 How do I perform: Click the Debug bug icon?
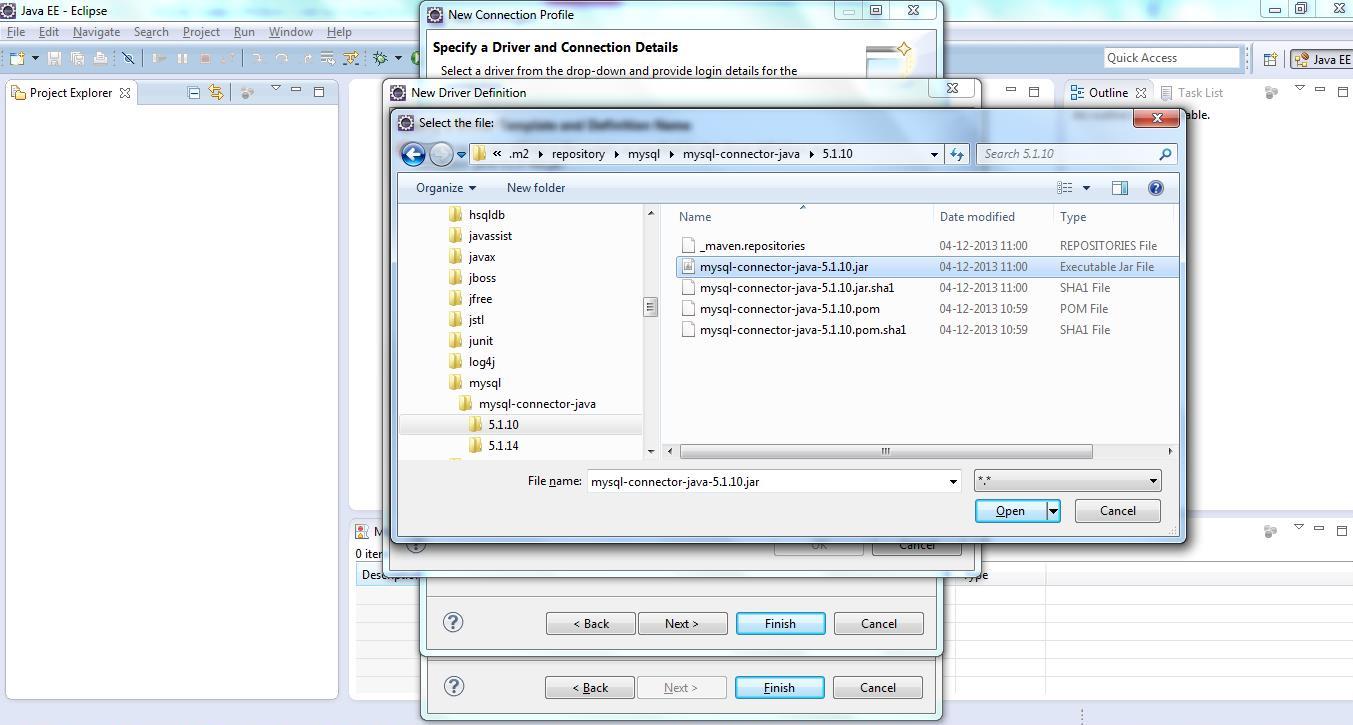380,58
